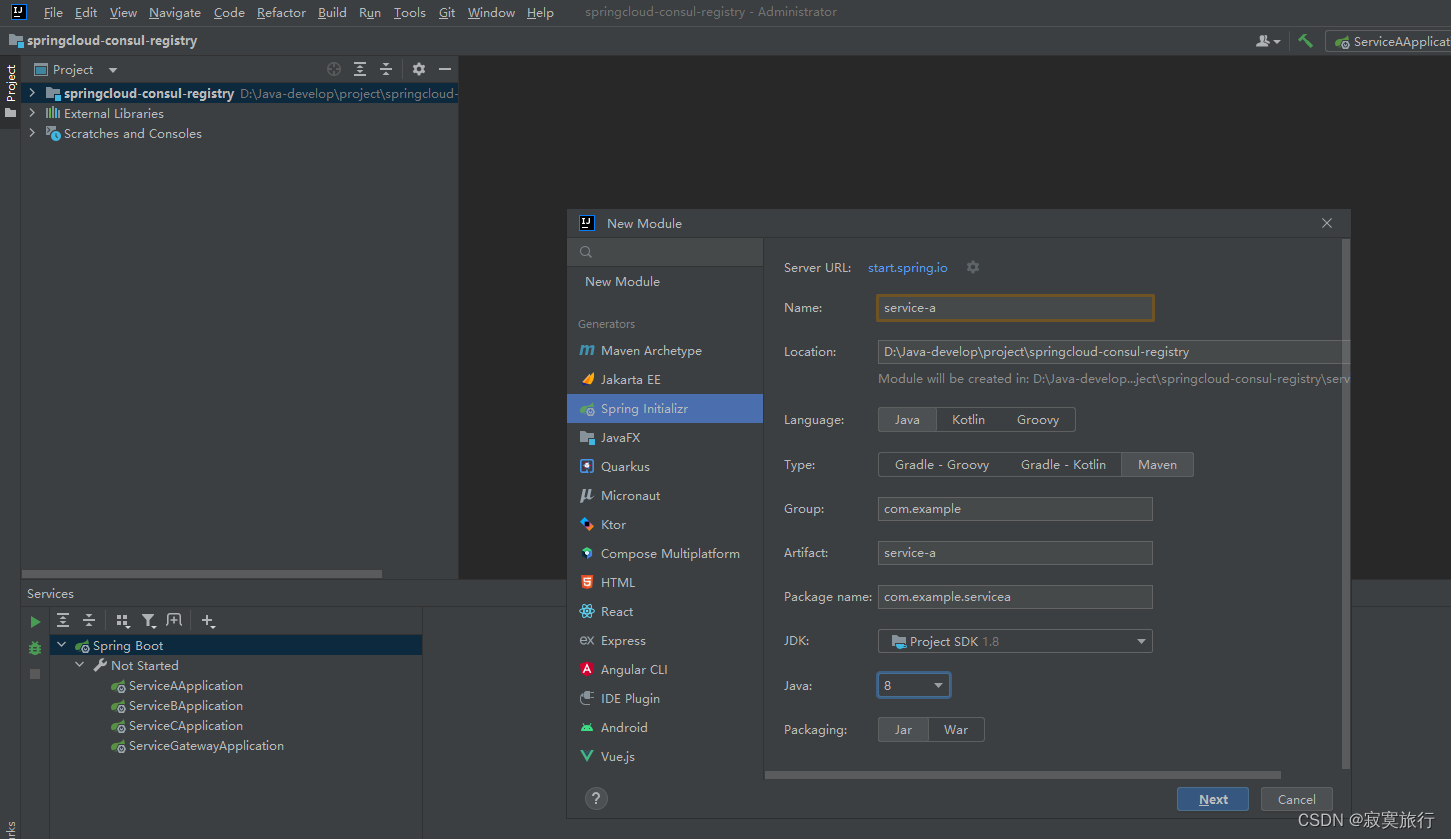Viewport: 1451px width, 839px height.
Task: Hide the Project panel with minus icon
Action: [445, 69]
